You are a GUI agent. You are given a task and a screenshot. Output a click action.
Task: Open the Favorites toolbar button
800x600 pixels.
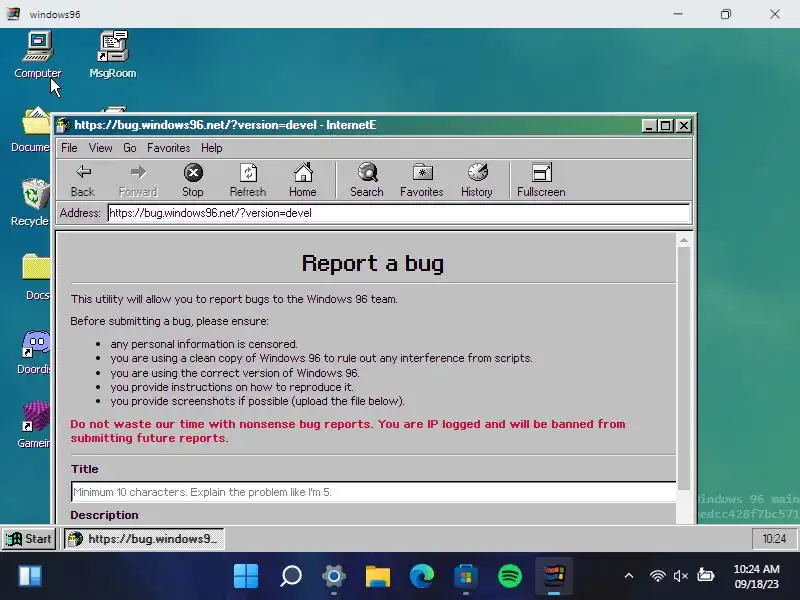pyautogui.click(x=422, y=180)
